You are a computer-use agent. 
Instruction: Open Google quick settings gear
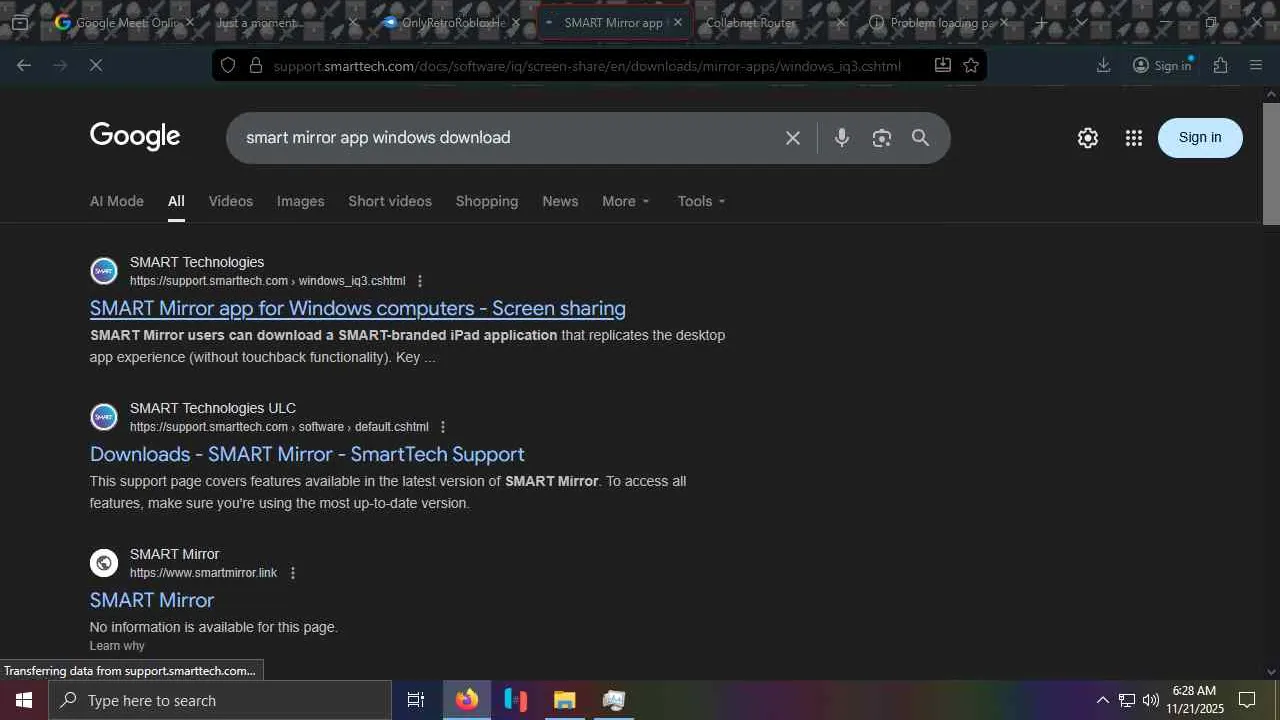click(x=1088, y=138)
